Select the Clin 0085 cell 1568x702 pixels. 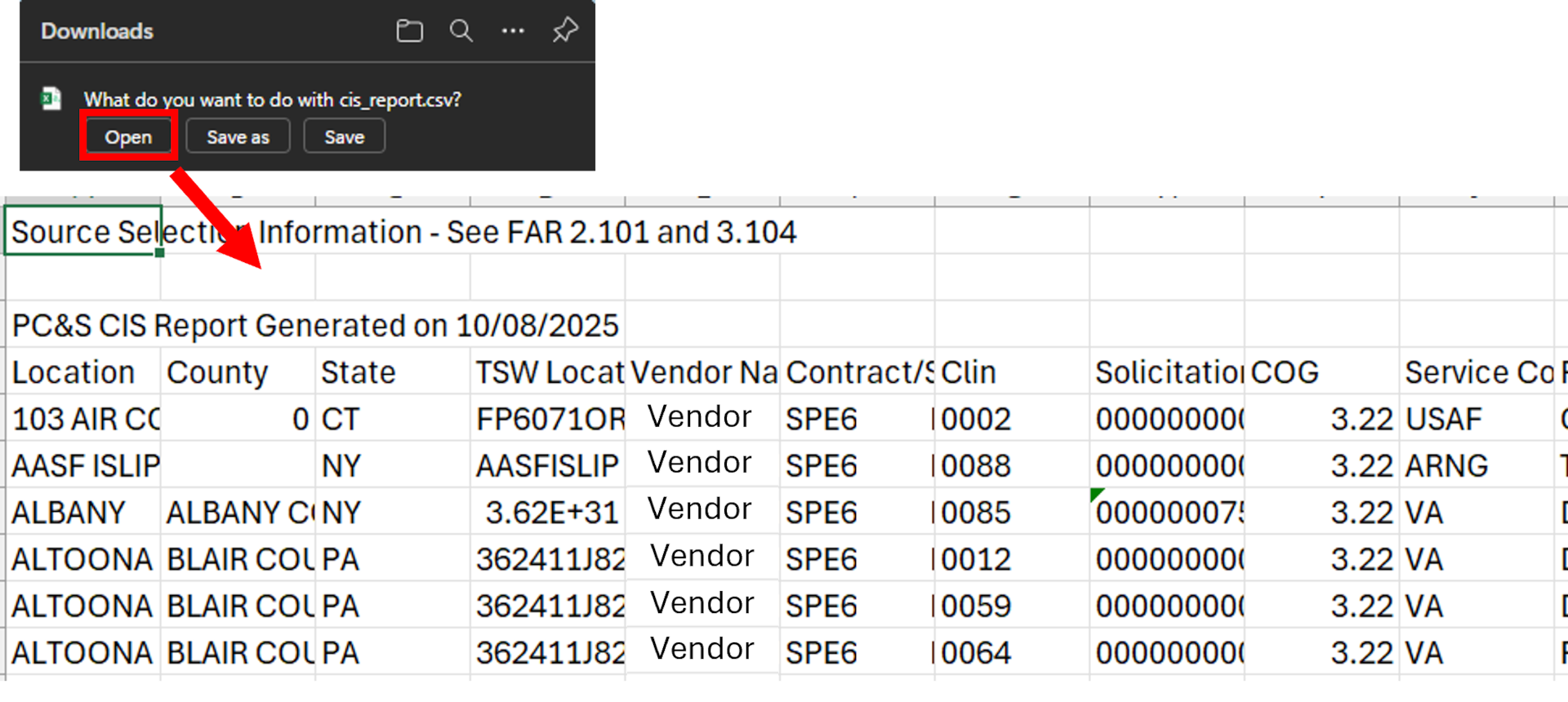coord(1012,512)
